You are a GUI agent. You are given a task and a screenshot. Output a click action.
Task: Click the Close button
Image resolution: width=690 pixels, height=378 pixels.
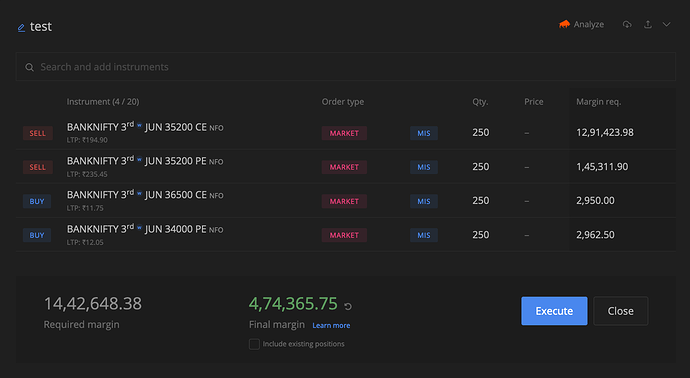pyautogui.click(x=620, y=311)
